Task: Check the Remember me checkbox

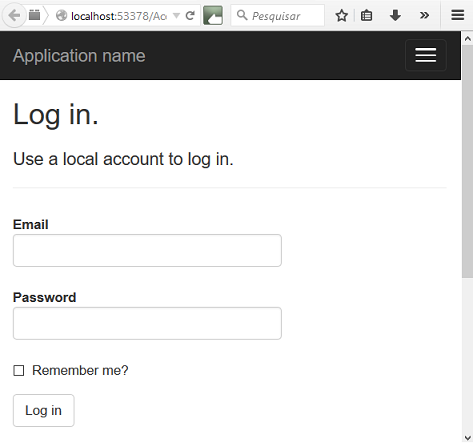Action: [x=19, y=370]
